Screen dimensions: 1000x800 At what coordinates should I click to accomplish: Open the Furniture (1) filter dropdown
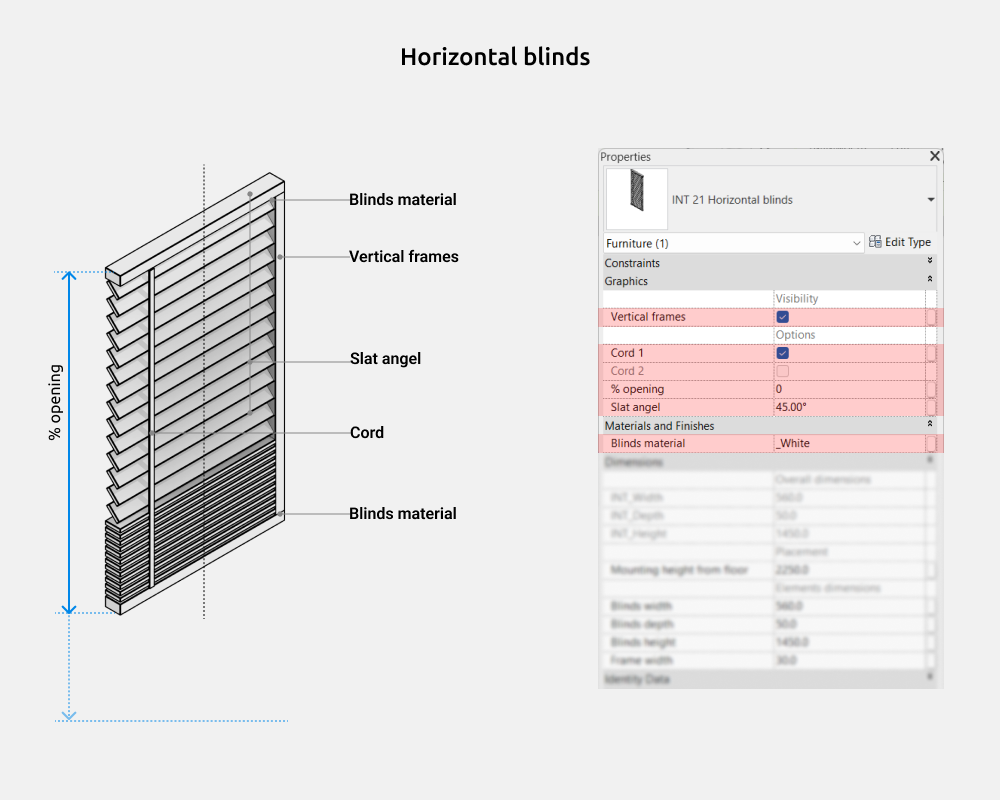(x=733, y=243)
